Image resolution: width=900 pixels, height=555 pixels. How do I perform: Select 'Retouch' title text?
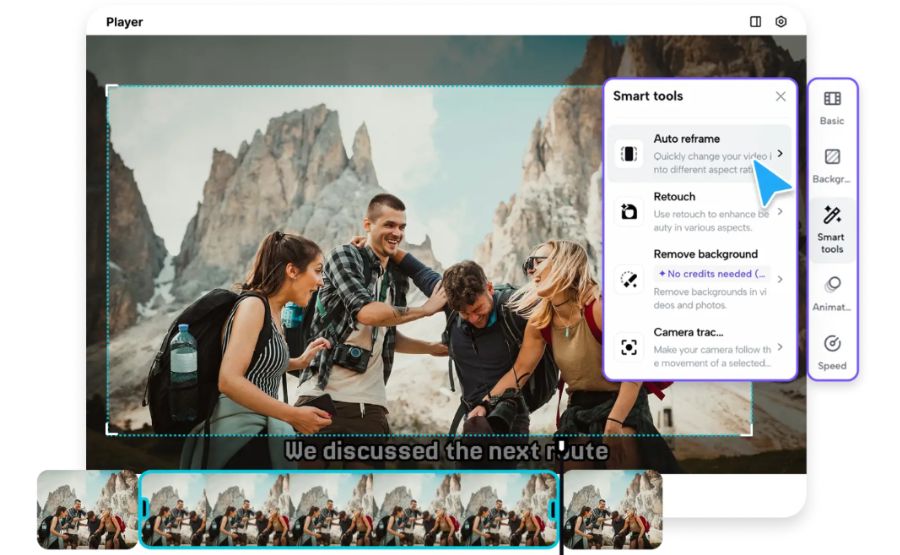pyautogui.click(x=674, y=197)
